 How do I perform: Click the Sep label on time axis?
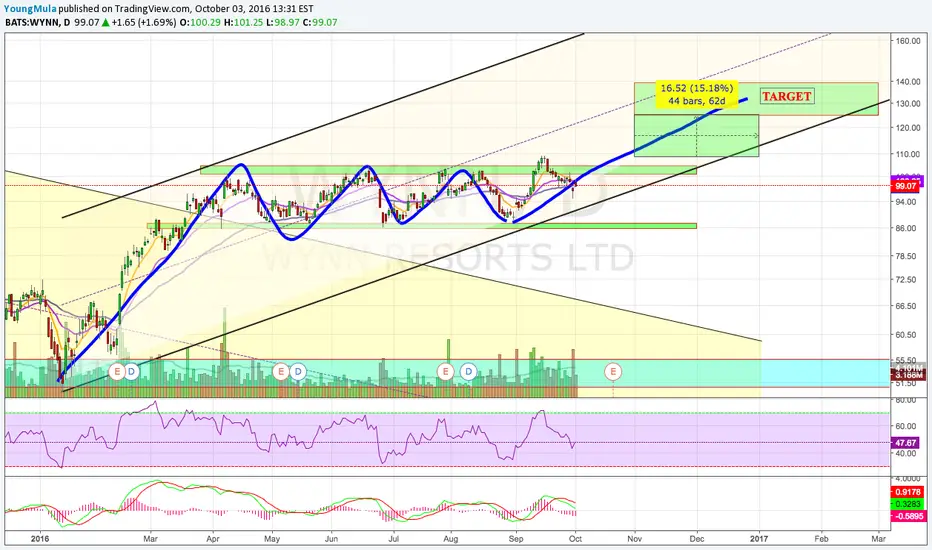coord(516,539)
